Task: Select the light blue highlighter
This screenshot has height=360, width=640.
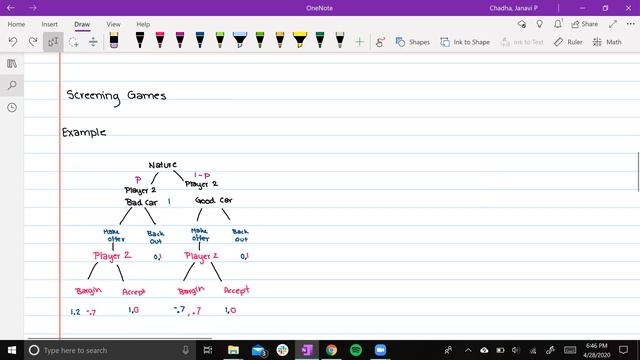Action: [x=240, y=40]
